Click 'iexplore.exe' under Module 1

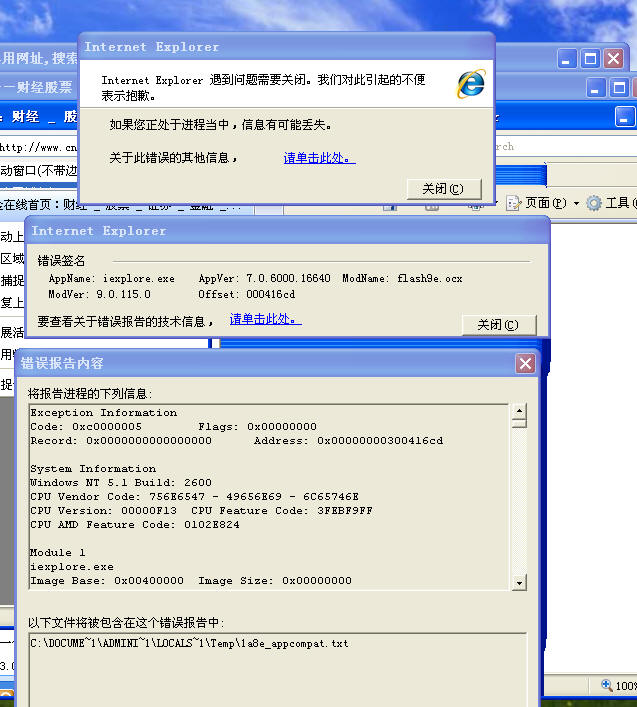[72, 566]
